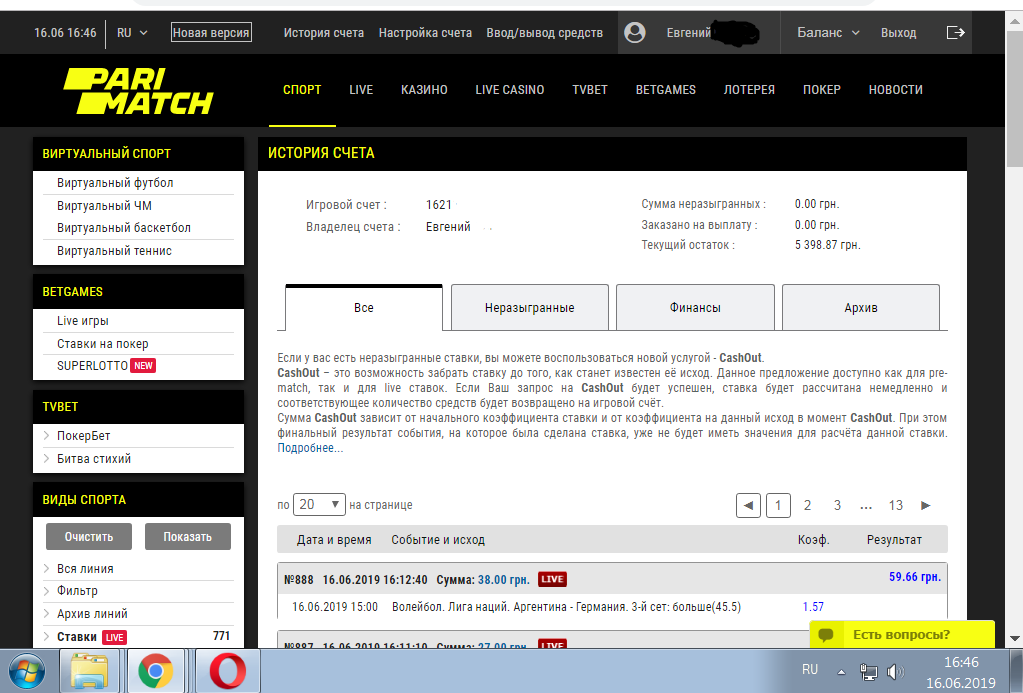
Task: Follow the Подробнее... link
Action: (x=310, y=448)
